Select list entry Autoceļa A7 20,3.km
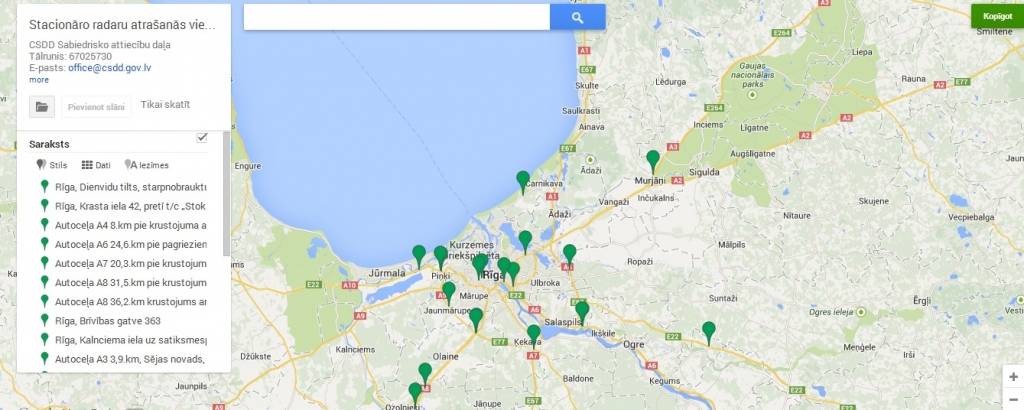The image size is (1024, 410). click(x=123, y=264)
